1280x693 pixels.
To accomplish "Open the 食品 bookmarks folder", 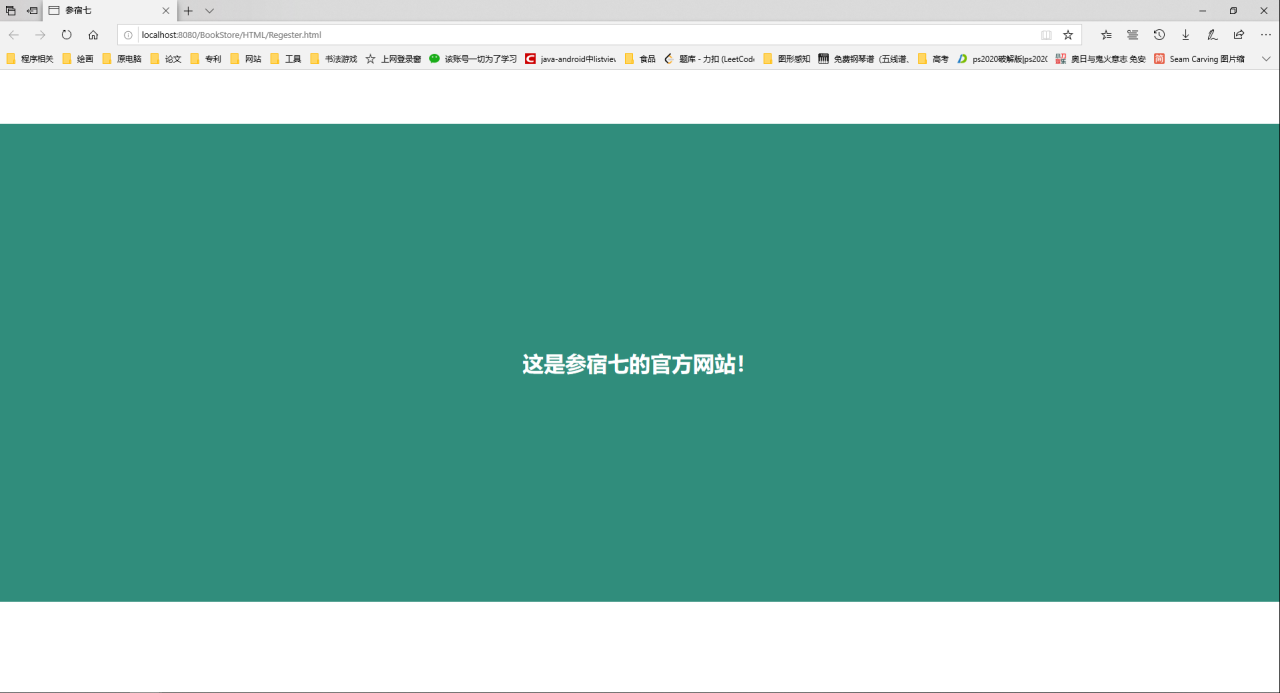I will [x=641, y=59].
